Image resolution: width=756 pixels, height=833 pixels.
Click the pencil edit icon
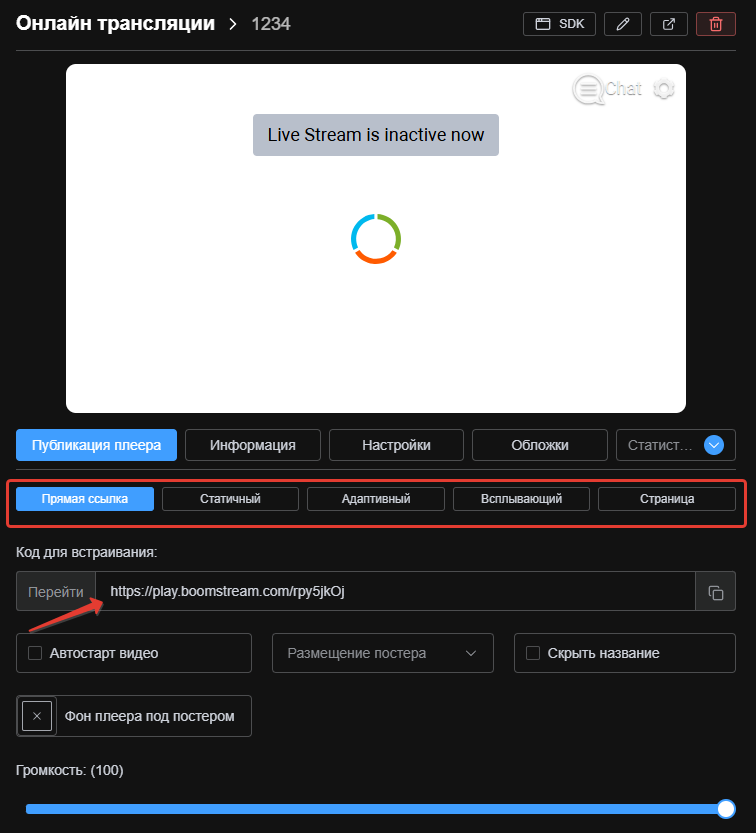click(x=623, y=24)
